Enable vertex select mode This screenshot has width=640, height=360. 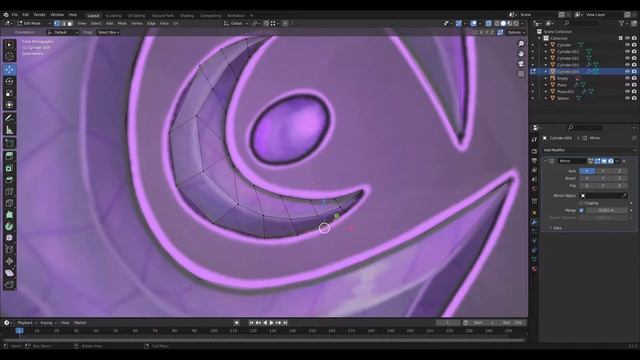tap(57, 24)
